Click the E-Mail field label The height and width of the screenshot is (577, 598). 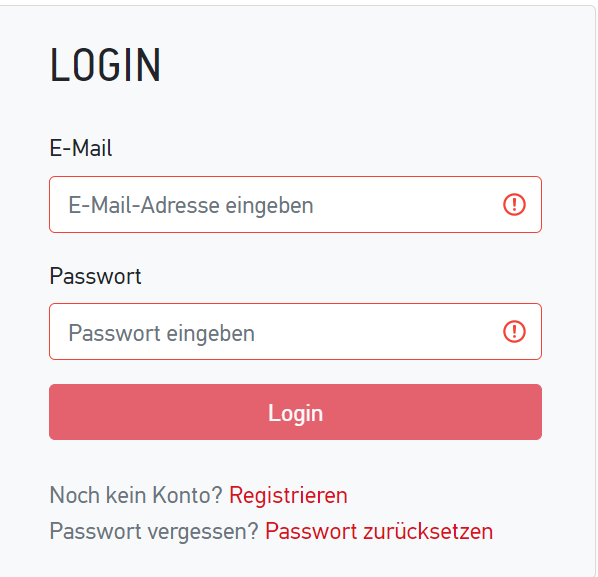click(x=80, y=148)
